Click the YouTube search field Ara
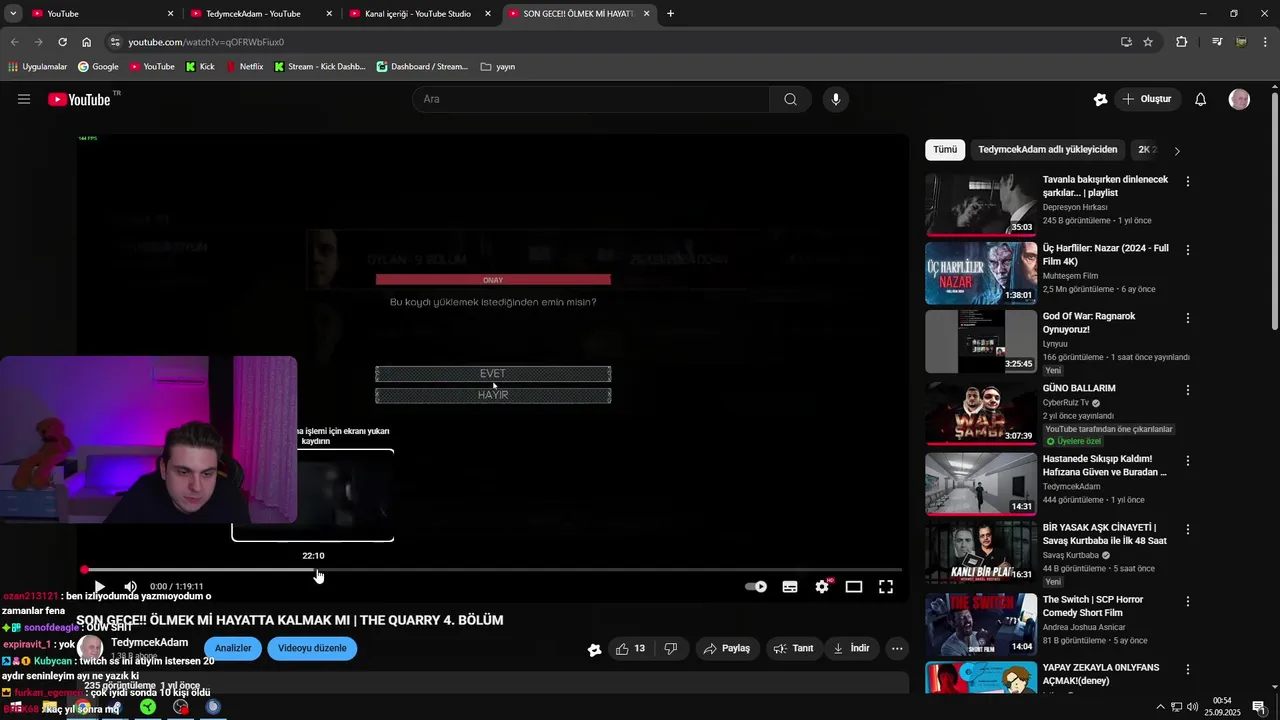The height and width of the screenshot is (720, 1280). pos(591,99)
